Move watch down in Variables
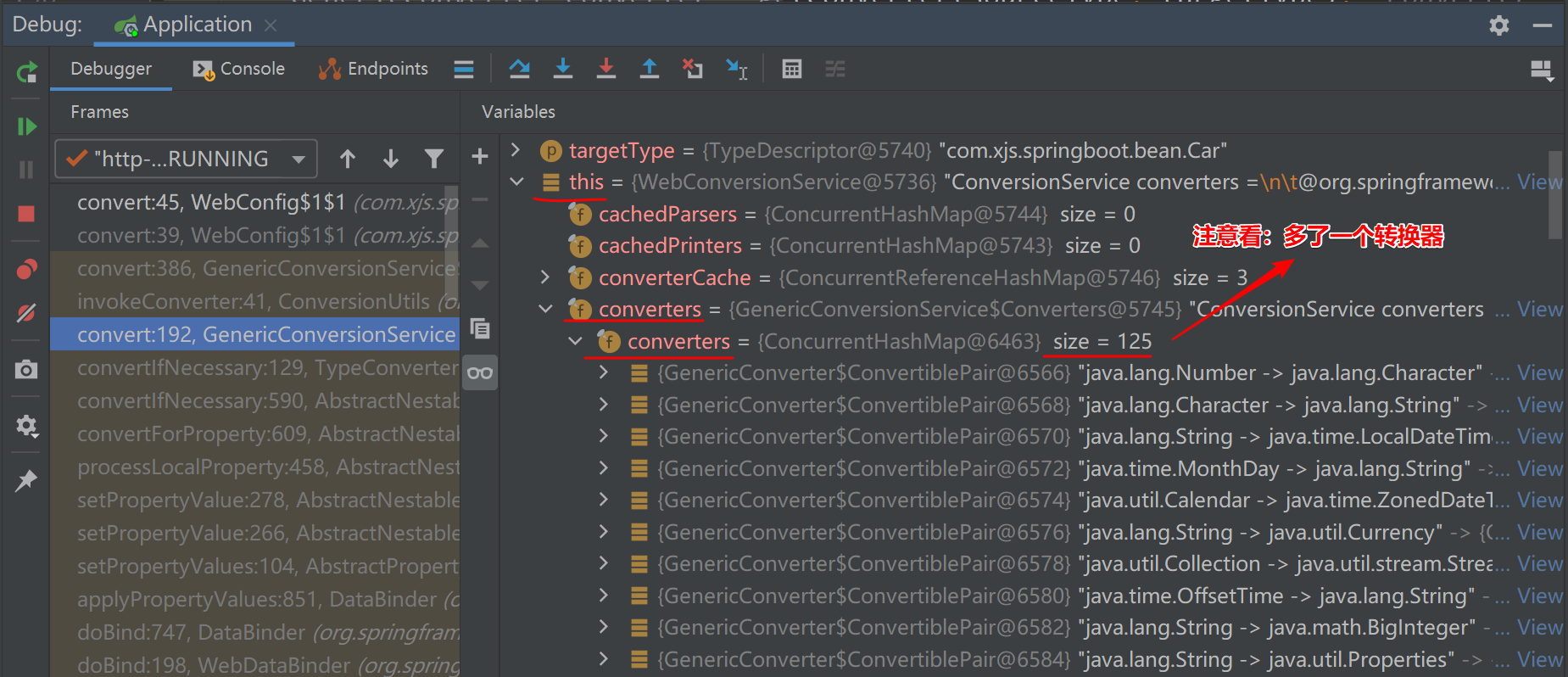Viewport: 1568px width, 677px height. [480, 285]
